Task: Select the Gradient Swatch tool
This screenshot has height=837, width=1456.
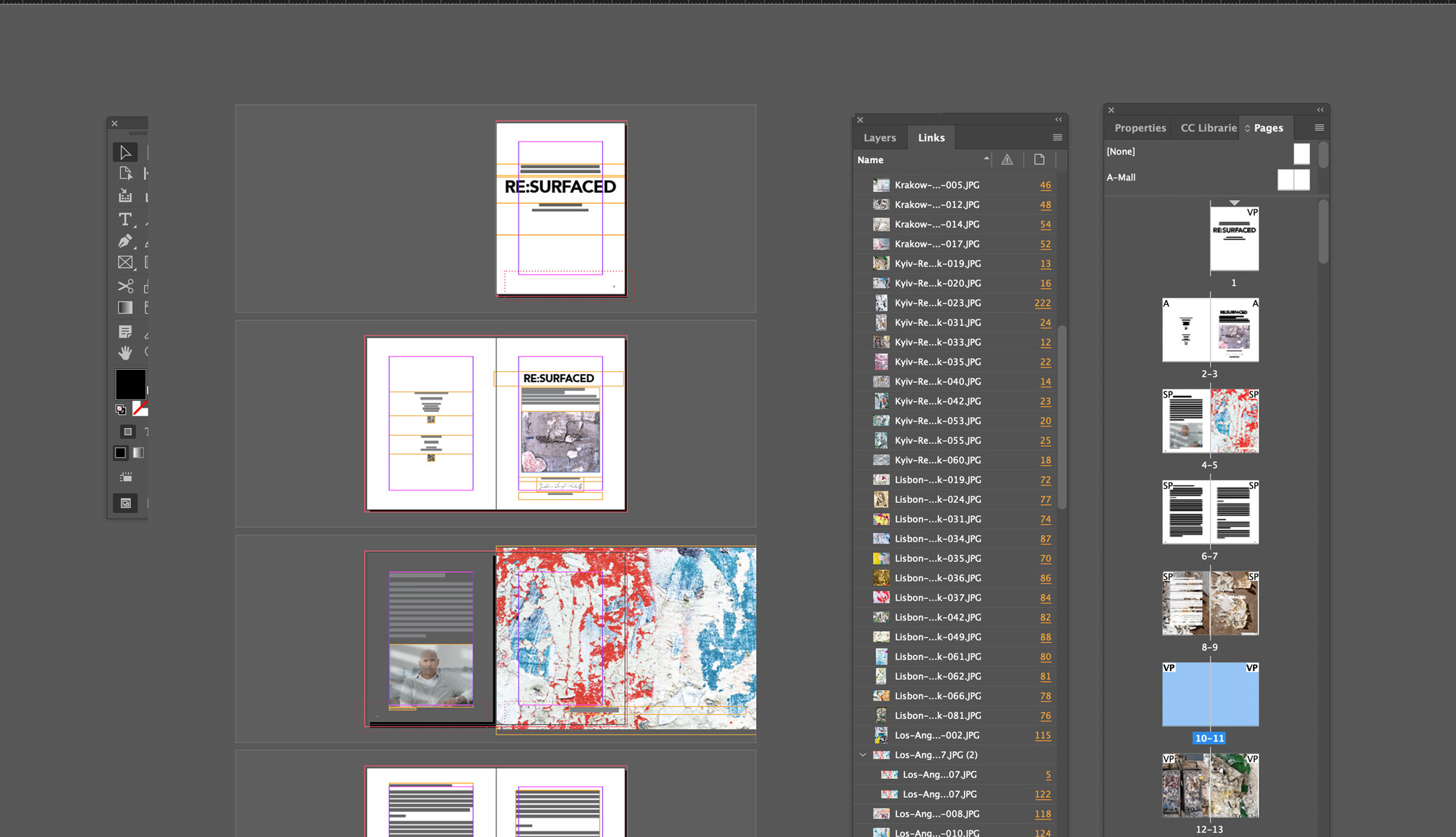Action: (x=125, y=307)
